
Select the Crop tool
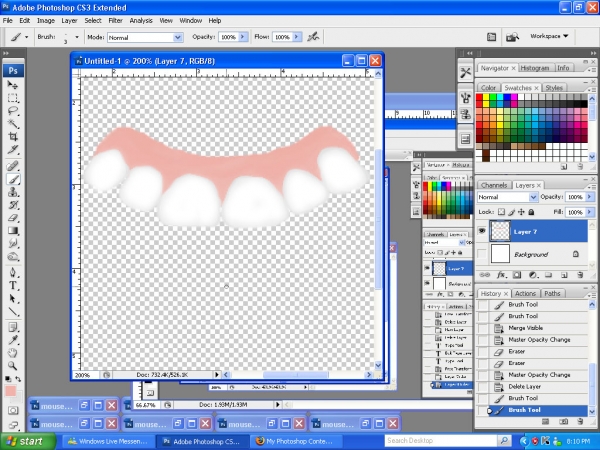click(13, 137)
